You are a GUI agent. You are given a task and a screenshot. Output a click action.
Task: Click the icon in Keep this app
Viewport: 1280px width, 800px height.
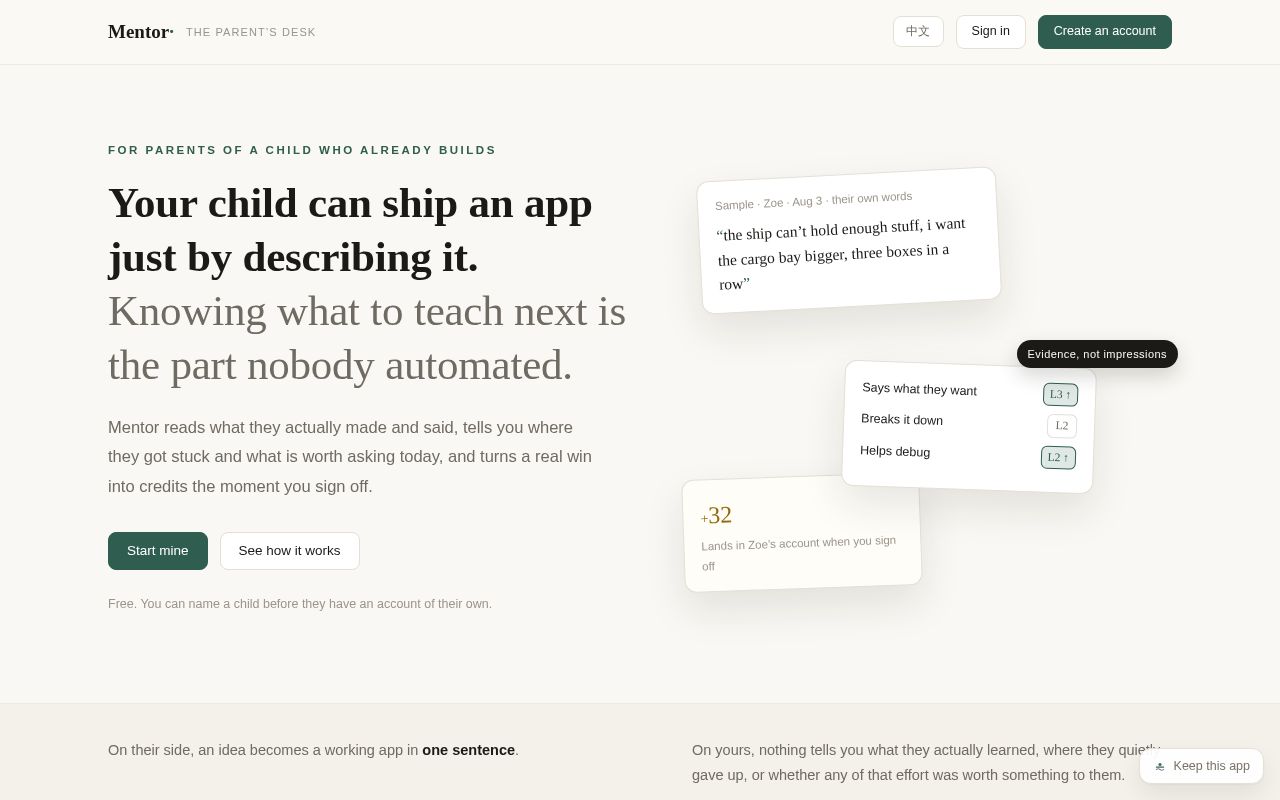pos(1160,767)
